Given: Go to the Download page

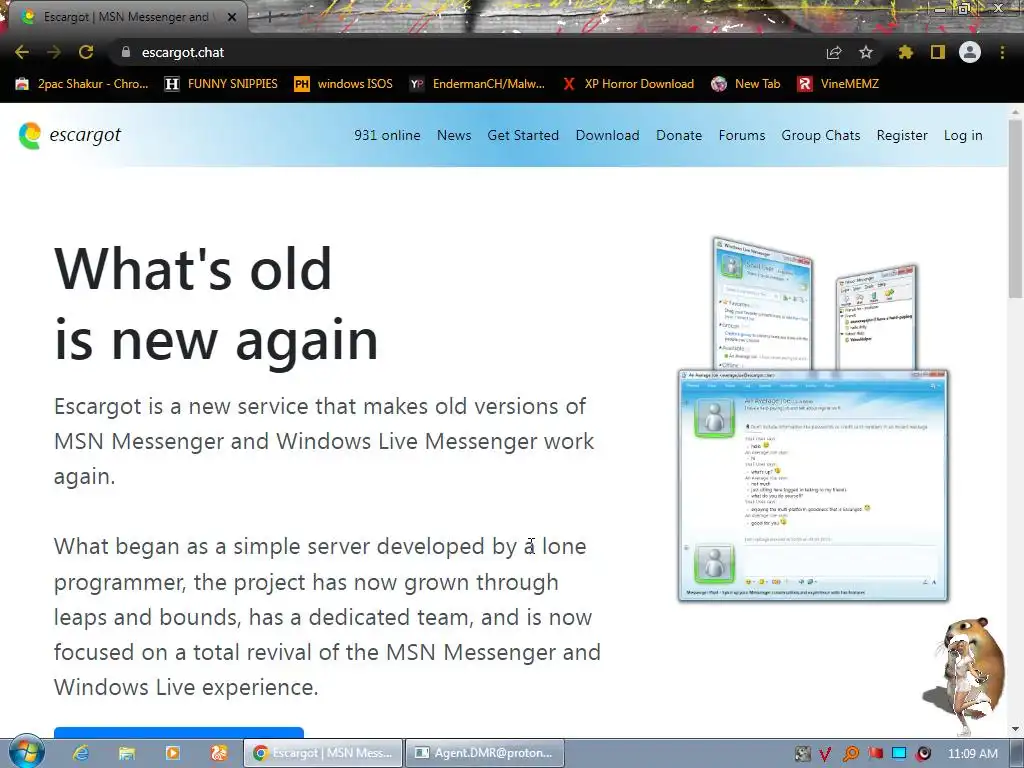Looking at the screenshot, I should [607, 135].
